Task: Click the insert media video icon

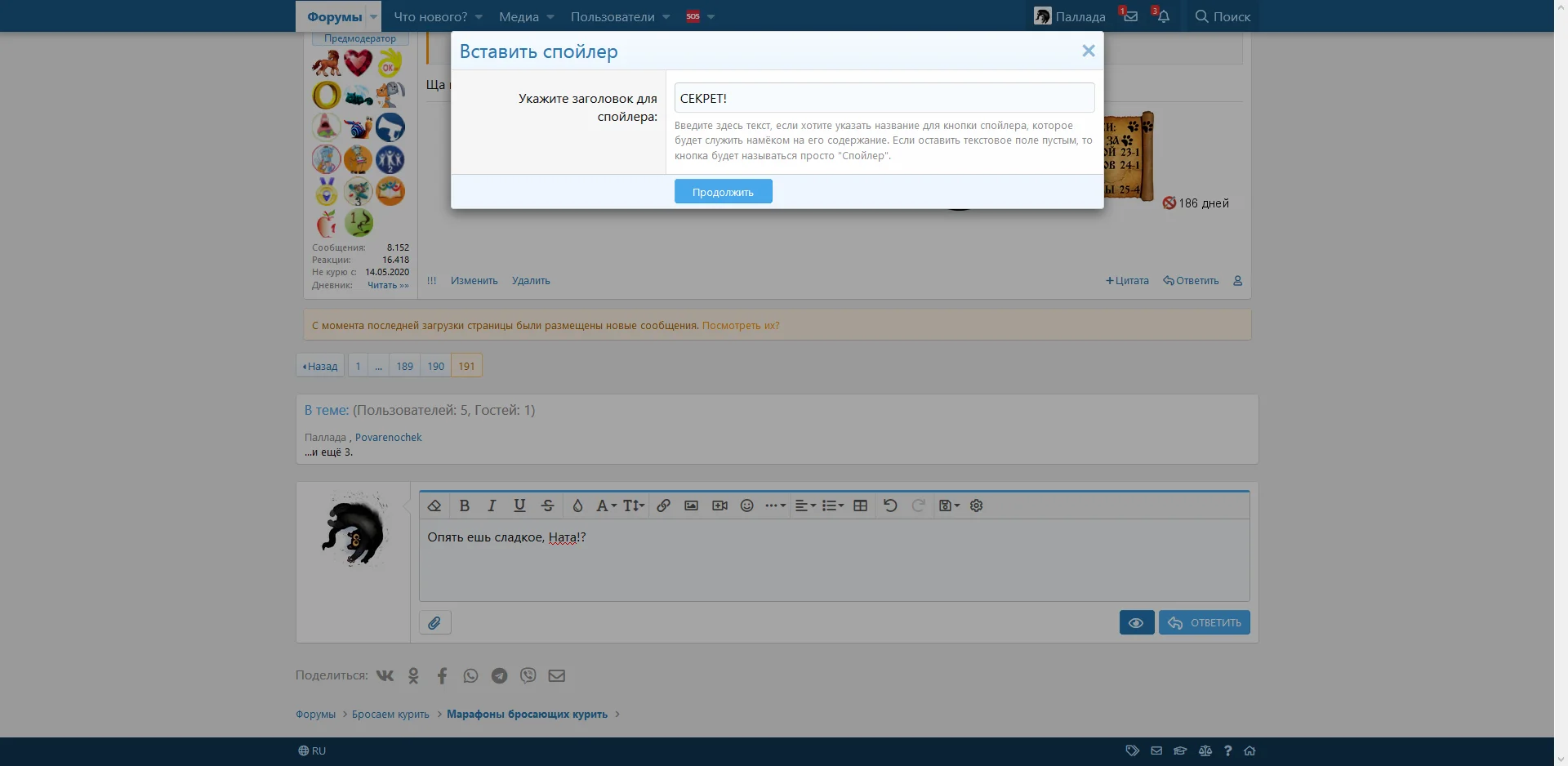Action: [719, 505]
